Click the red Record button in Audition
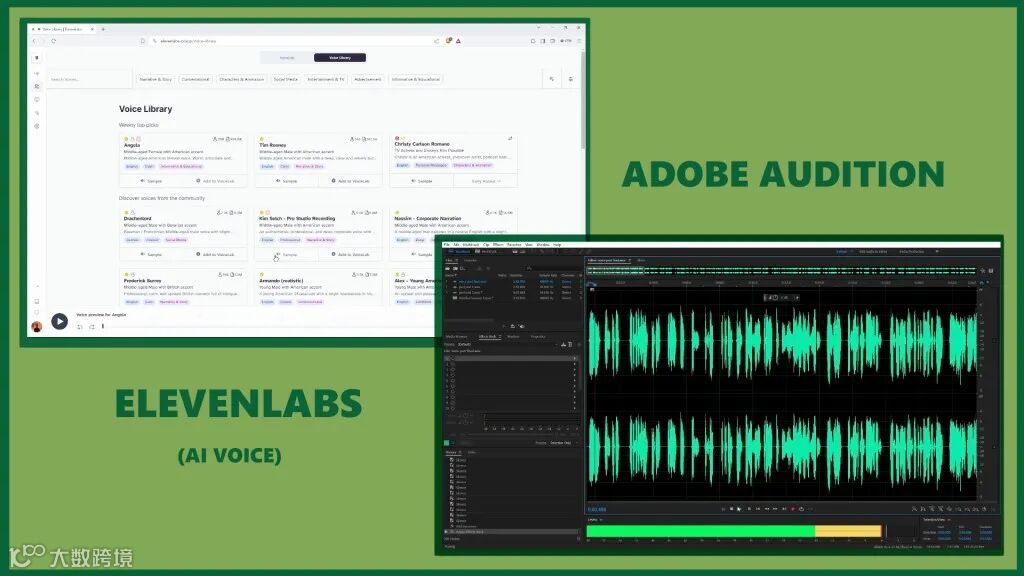 793,509
